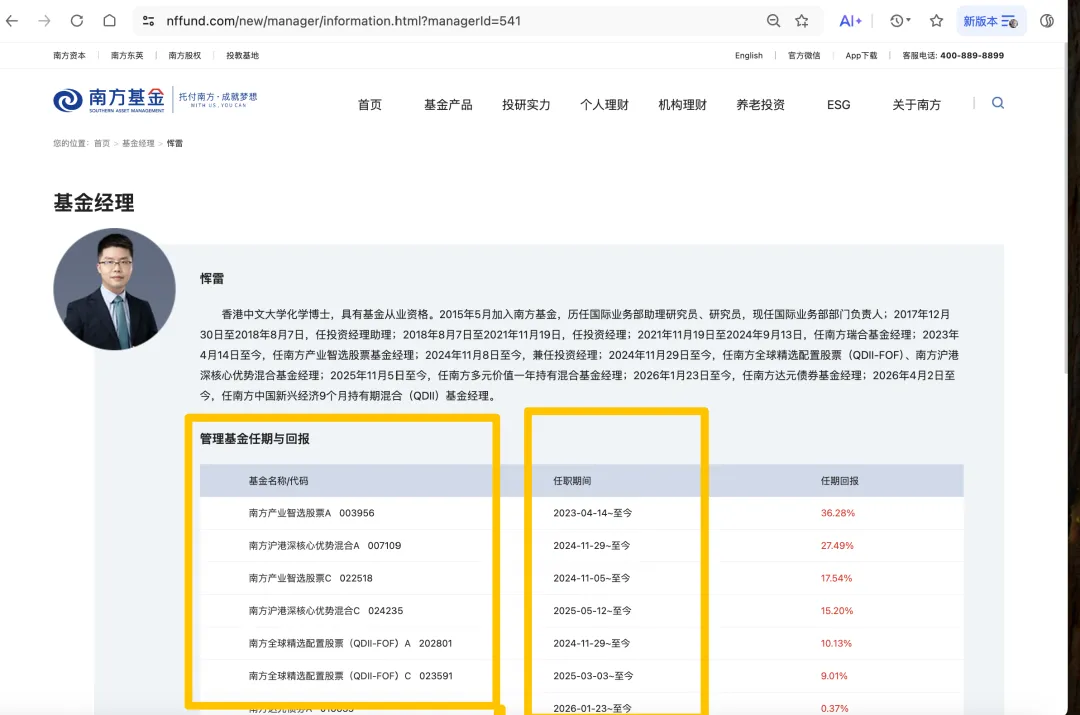Bookmark page with star inside address bar
This screenshot has width=1080, height=715.
(802, 21)
